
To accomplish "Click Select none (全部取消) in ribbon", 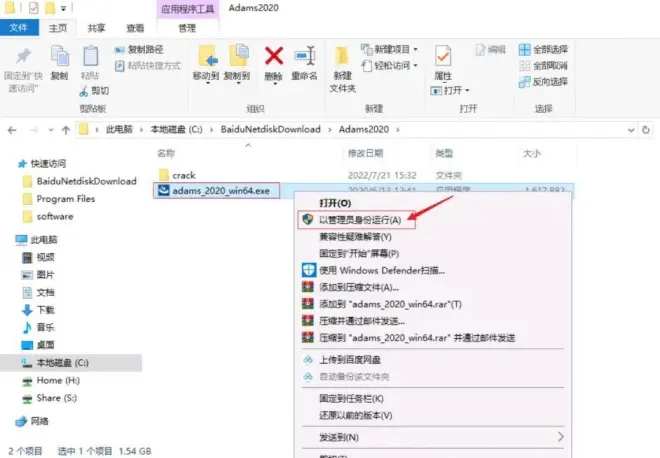I will (544, 65).
